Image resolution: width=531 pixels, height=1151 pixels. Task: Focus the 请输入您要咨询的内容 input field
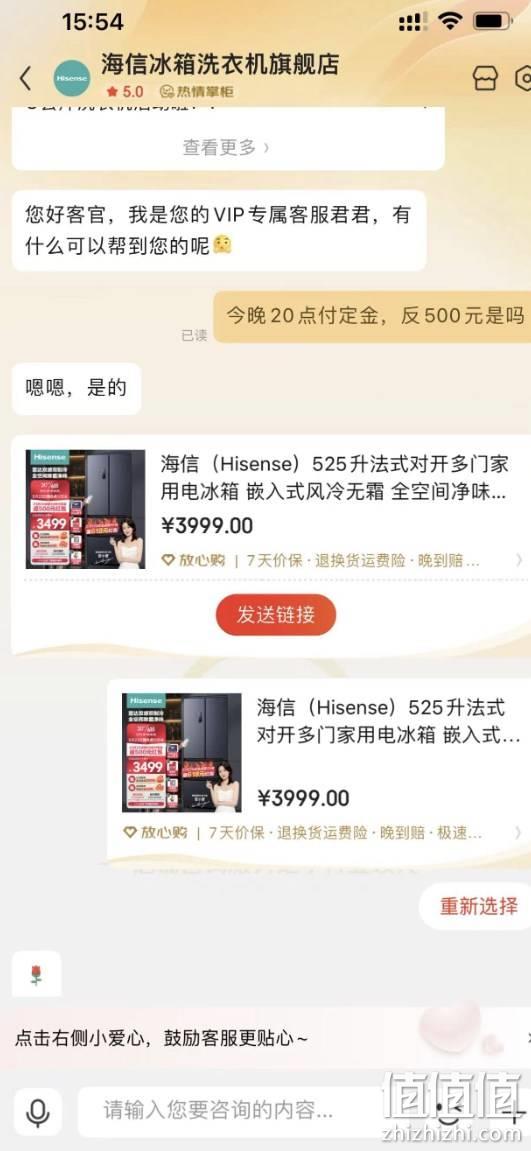click(235, 1109)
